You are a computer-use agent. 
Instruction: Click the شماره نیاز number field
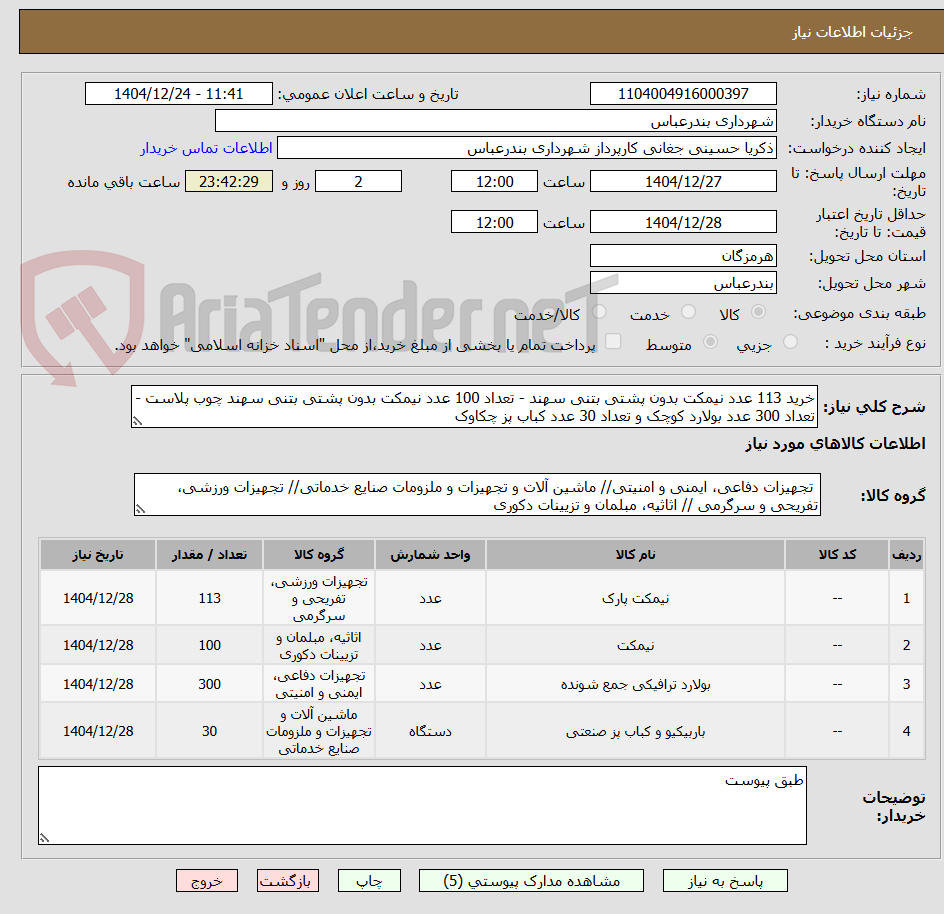(x=683, y=94)
